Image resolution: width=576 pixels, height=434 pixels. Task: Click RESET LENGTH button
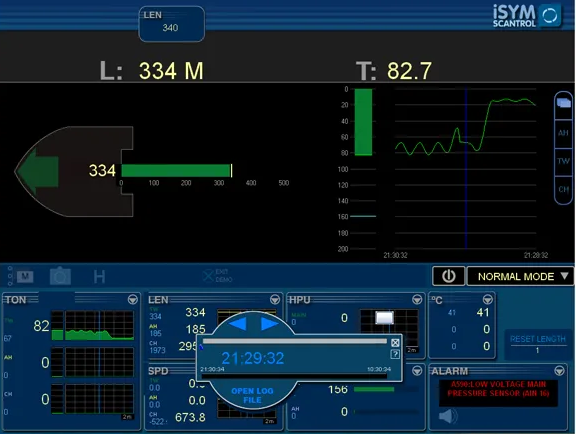click(537, 343)
